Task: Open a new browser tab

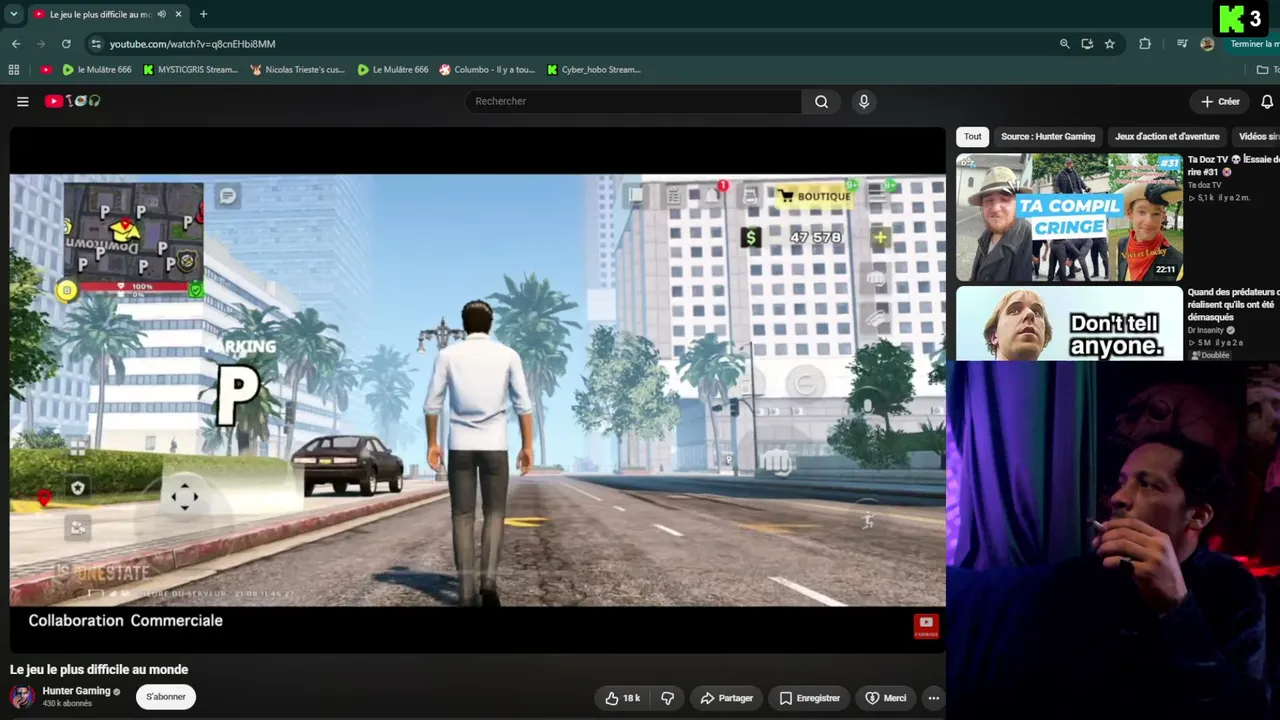Action: tap(203, 14)
